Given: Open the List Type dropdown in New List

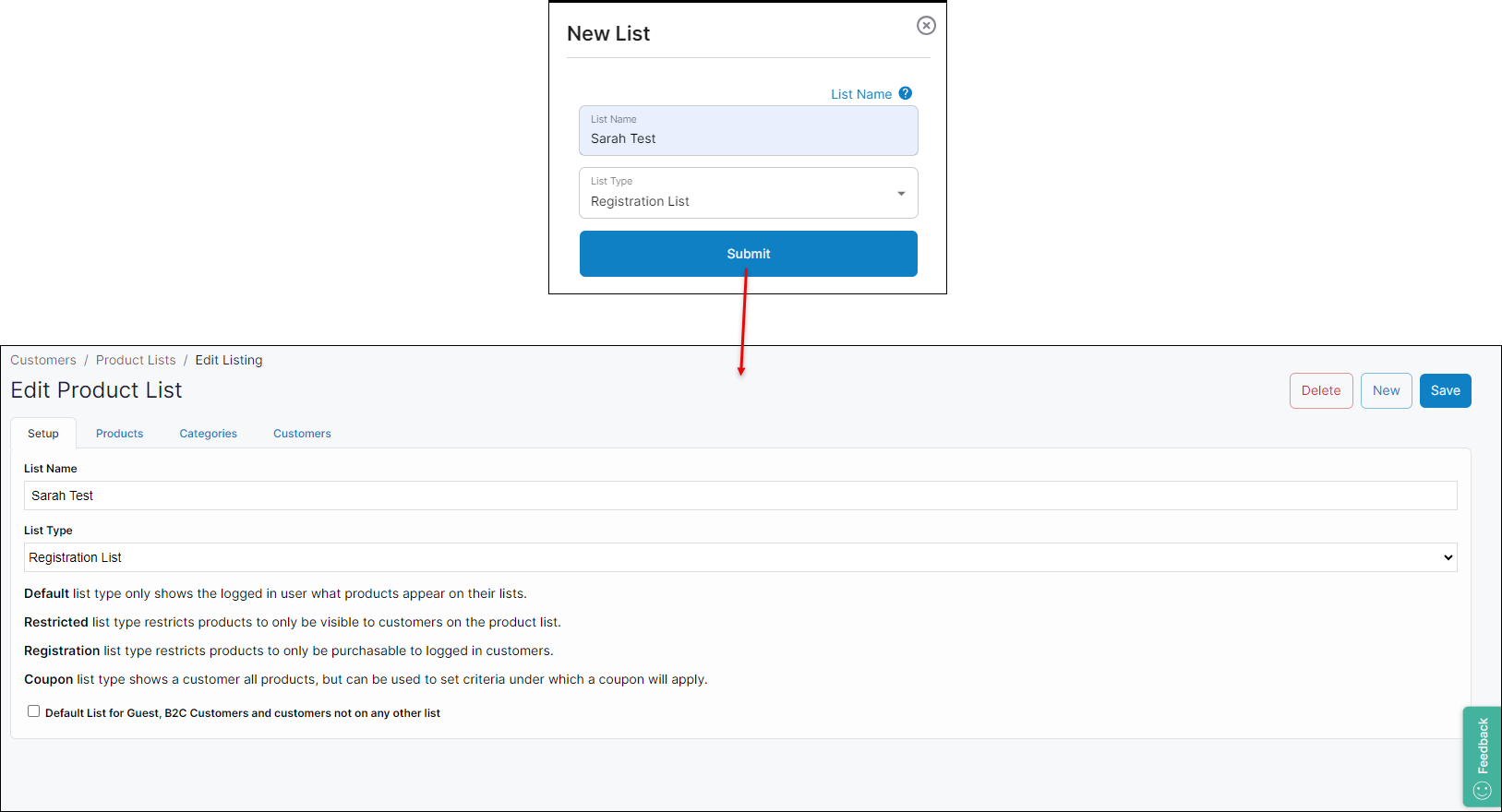Looking at the screenshot, I should click(x=748, y=193).
